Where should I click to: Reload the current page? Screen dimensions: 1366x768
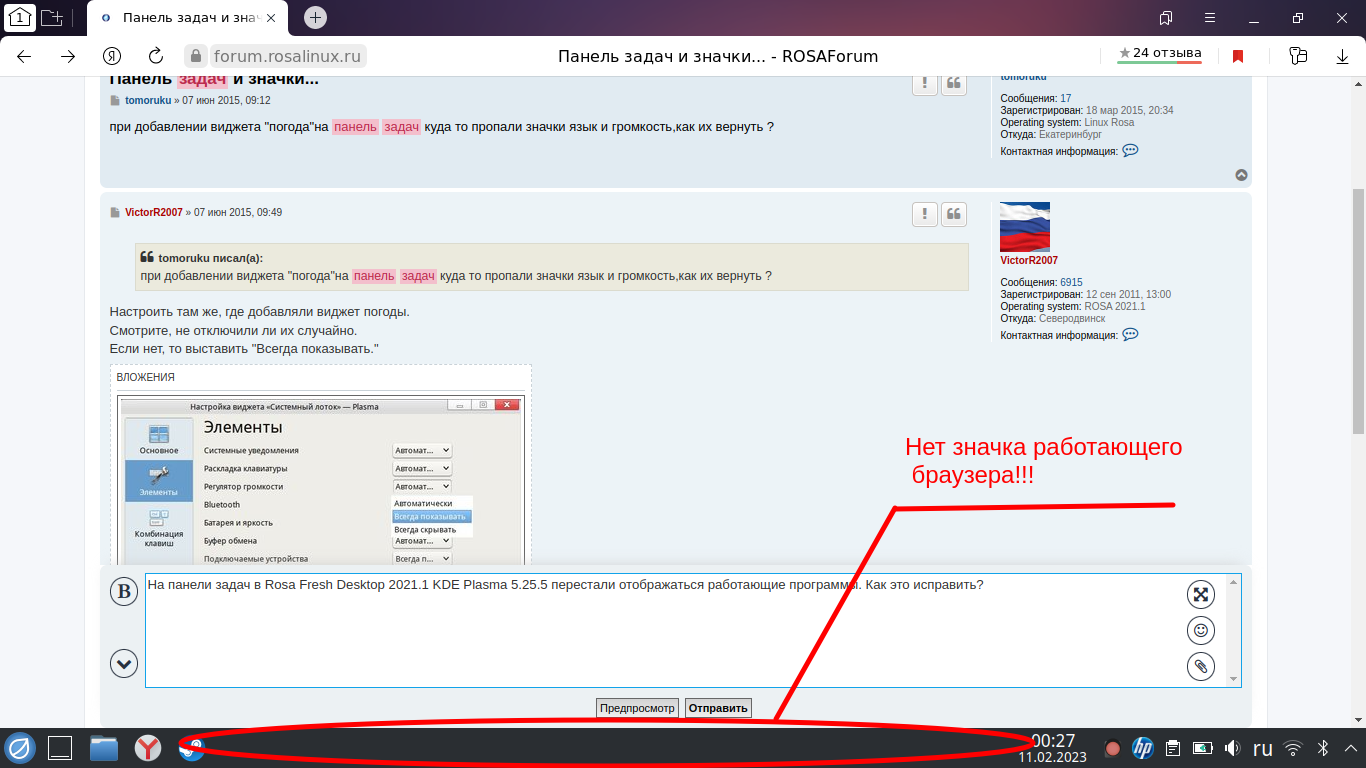pyautogui.click(x=155, y=56)
